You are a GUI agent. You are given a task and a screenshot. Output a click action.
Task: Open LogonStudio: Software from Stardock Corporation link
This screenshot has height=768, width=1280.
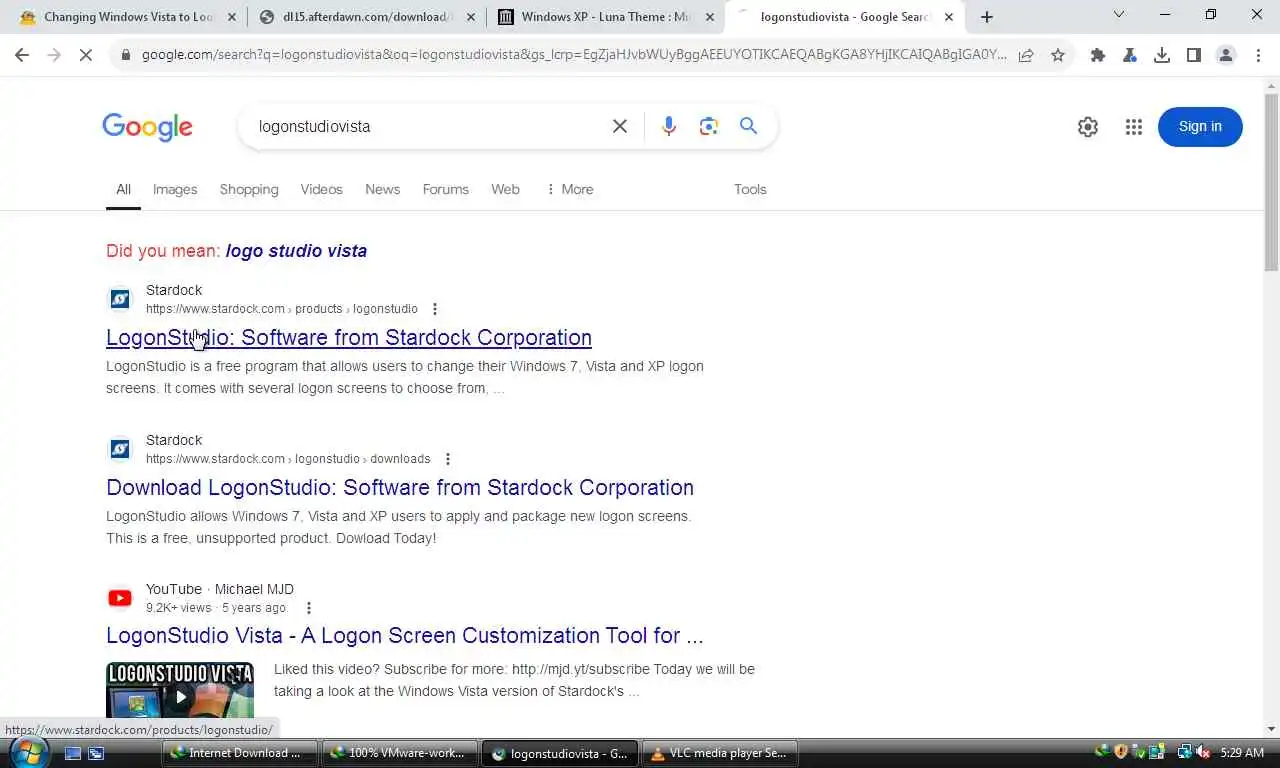tap(349, 337)
